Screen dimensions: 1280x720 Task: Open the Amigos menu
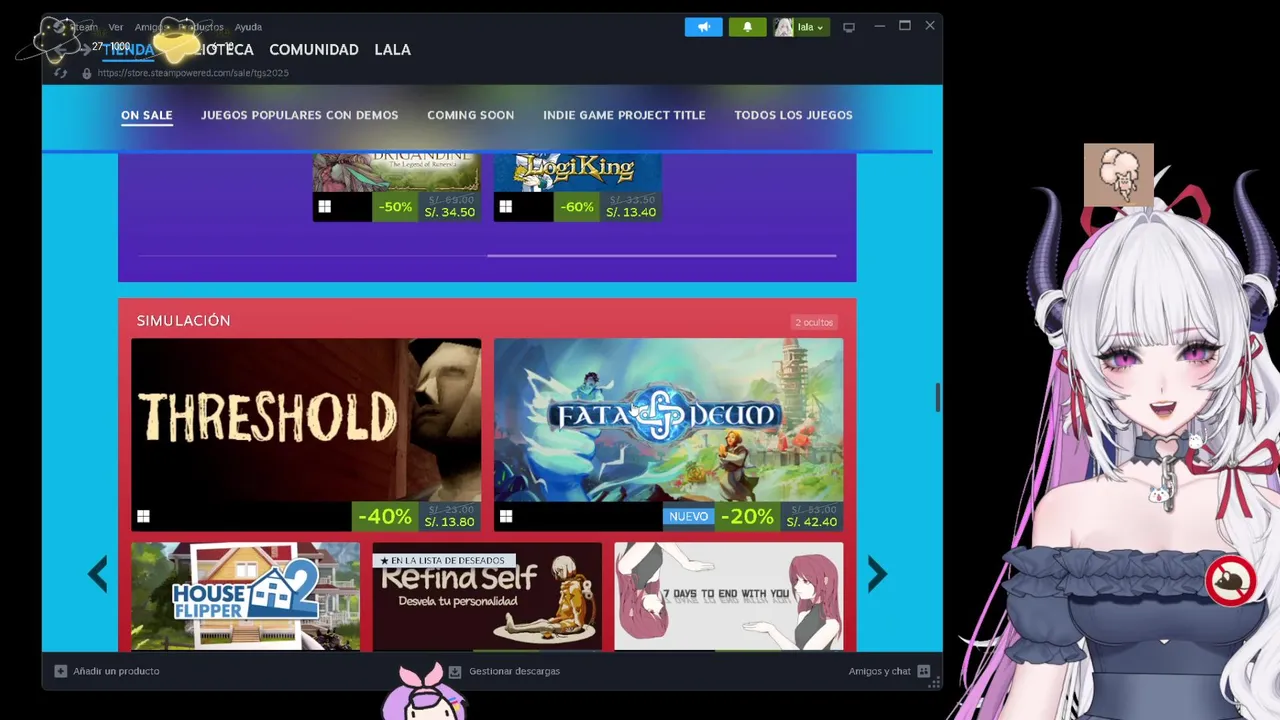151,27
